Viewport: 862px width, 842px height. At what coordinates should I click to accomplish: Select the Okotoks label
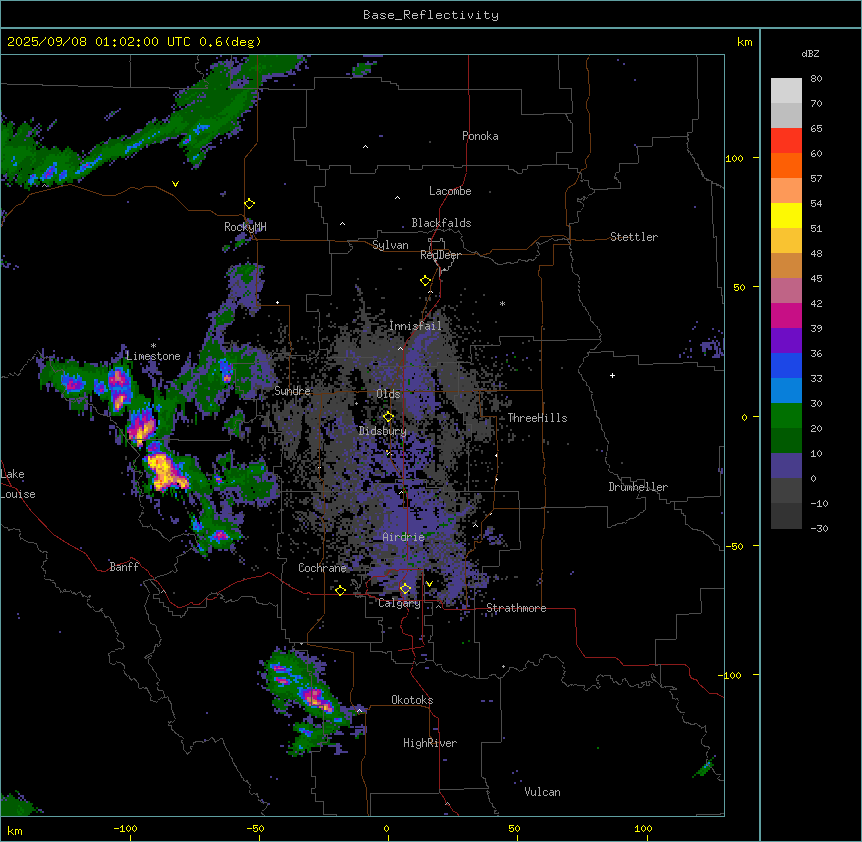(x=412, y=700)
